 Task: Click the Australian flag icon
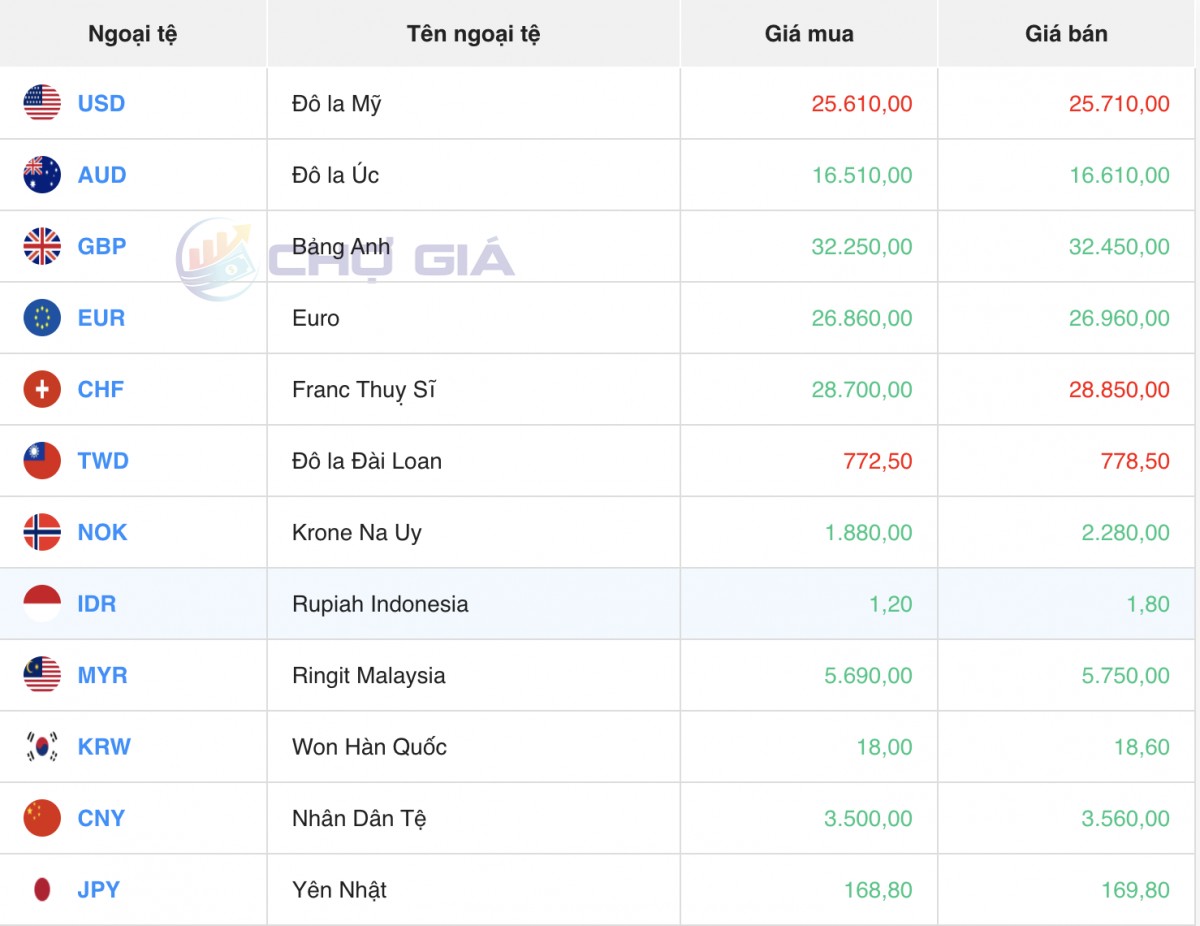pos(42,175)
